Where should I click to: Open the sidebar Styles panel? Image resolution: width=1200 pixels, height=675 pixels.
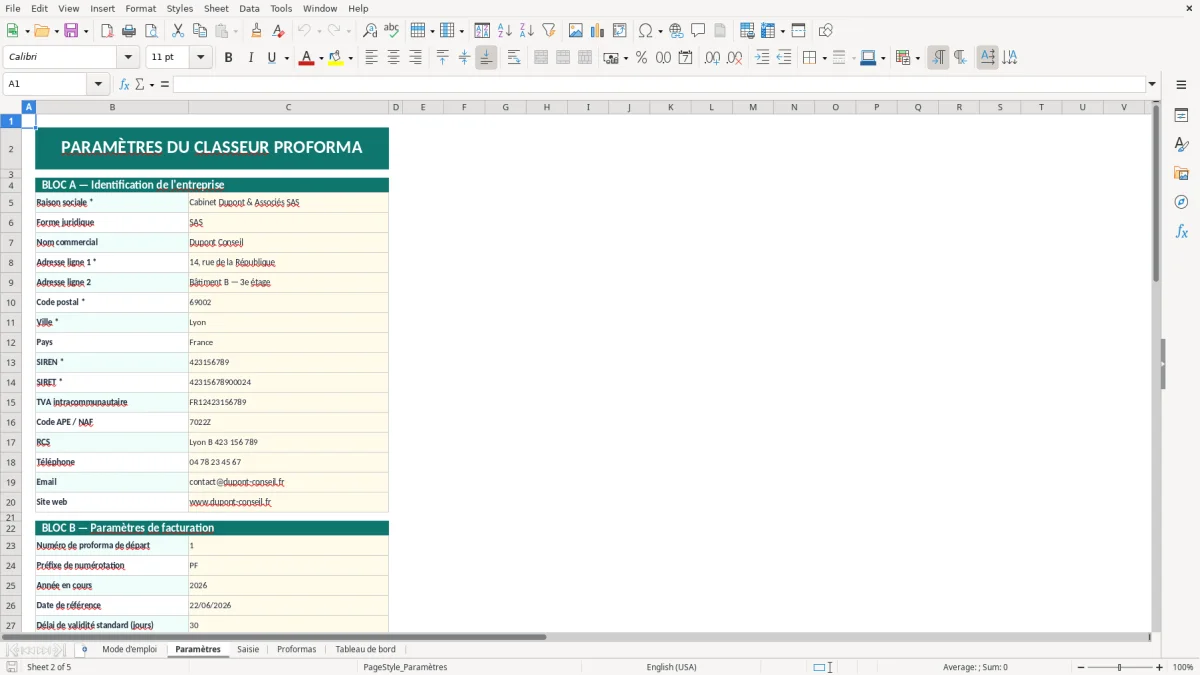(x=1181, y=144)
